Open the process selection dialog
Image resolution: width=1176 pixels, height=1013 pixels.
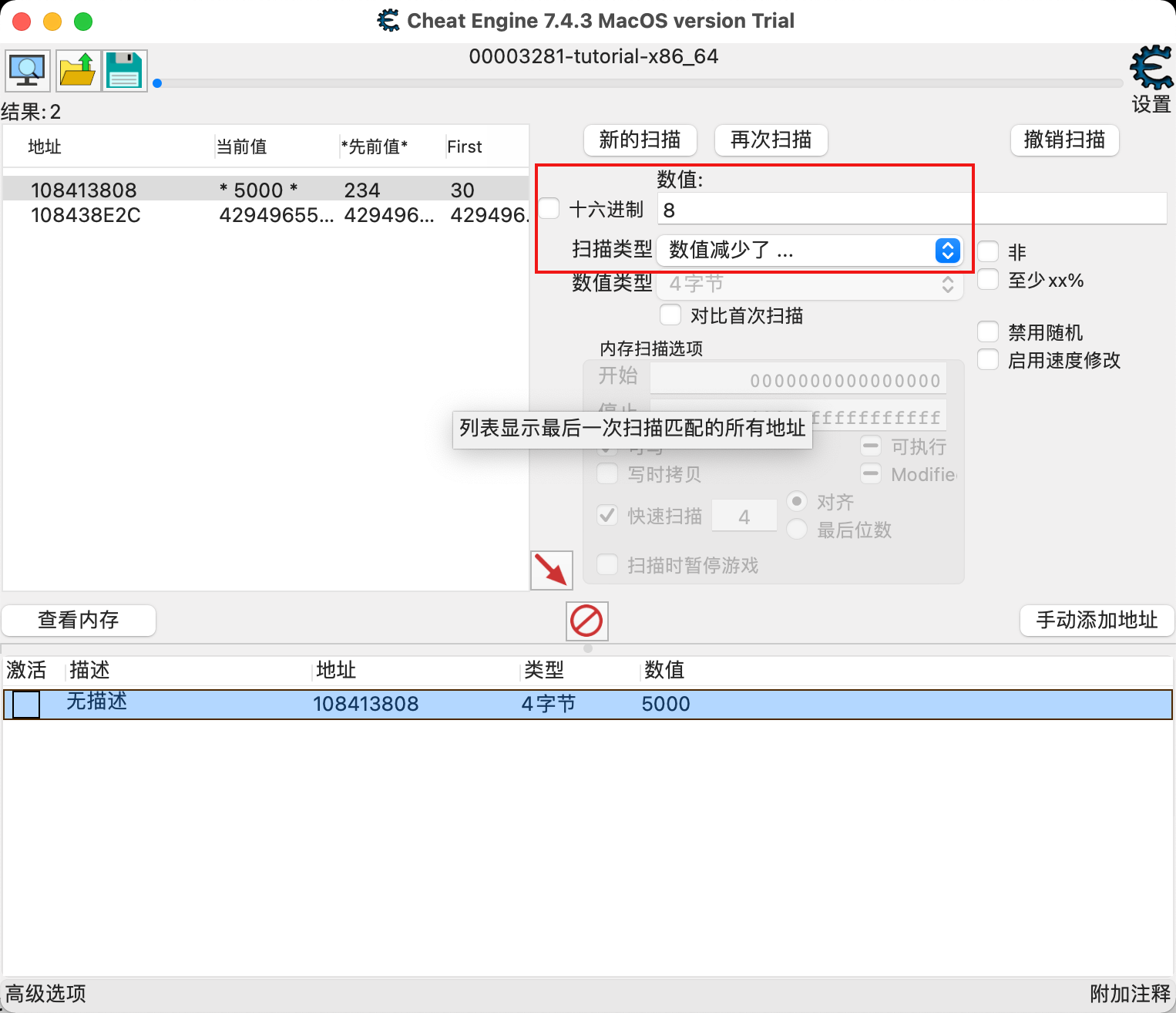(x=27, y=70)
